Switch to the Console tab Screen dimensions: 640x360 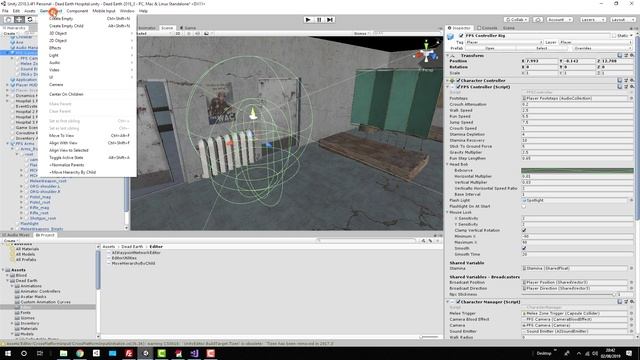click(x=487, y=28)
